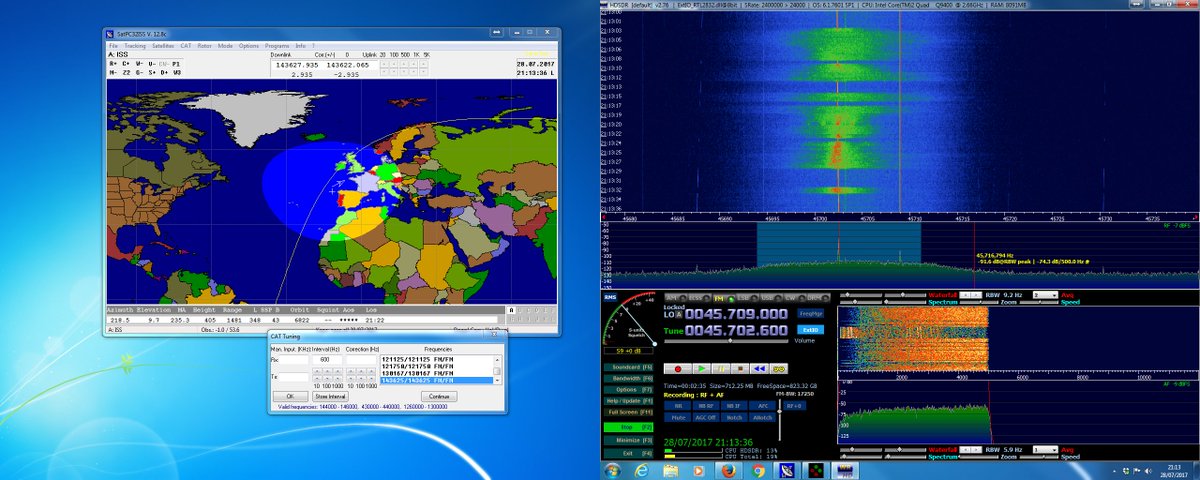The width and height of the screenshot is (1200, 480).
Task: Switch to the SatPC32ISS taskbar icon
Action: (x=787, y=470)
